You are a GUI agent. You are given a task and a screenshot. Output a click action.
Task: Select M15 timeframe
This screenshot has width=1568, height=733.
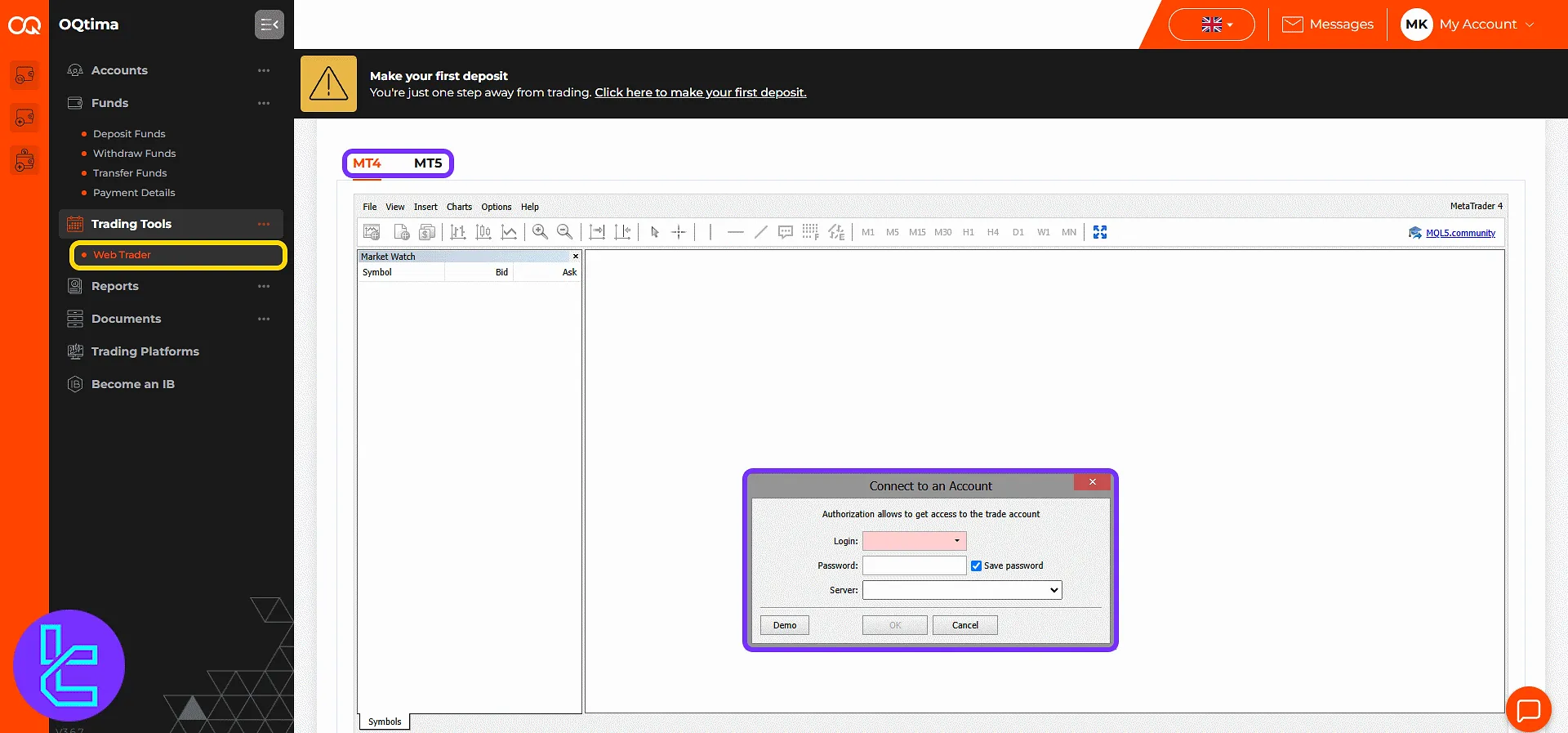point(917,232)
